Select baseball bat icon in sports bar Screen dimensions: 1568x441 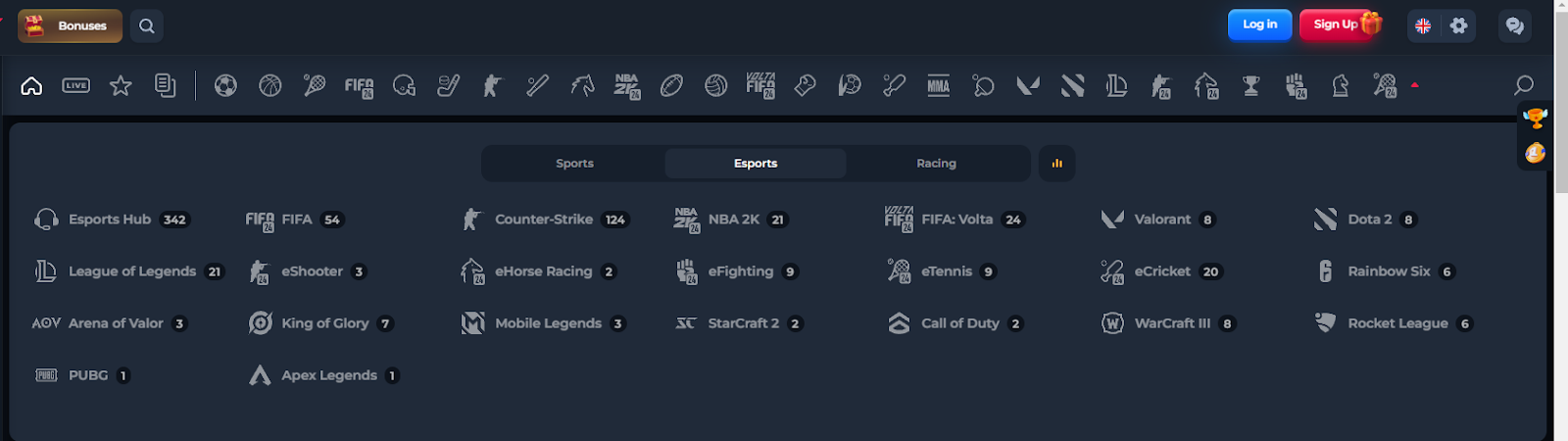[537, 85]
